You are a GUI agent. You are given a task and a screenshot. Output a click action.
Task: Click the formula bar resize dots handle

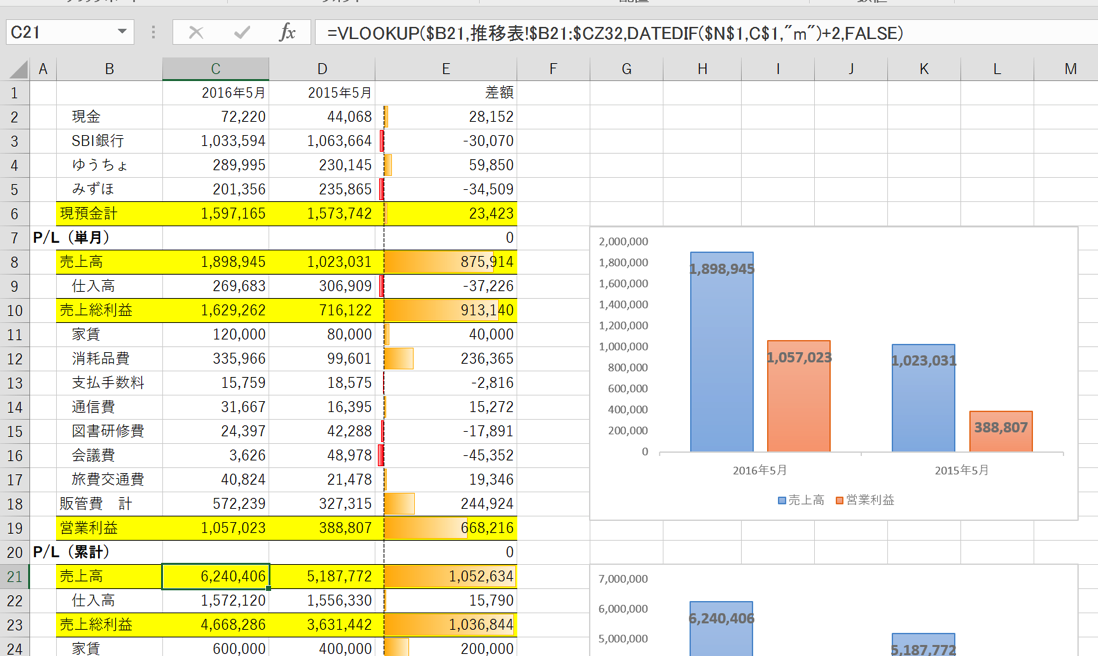click(153, 32)
